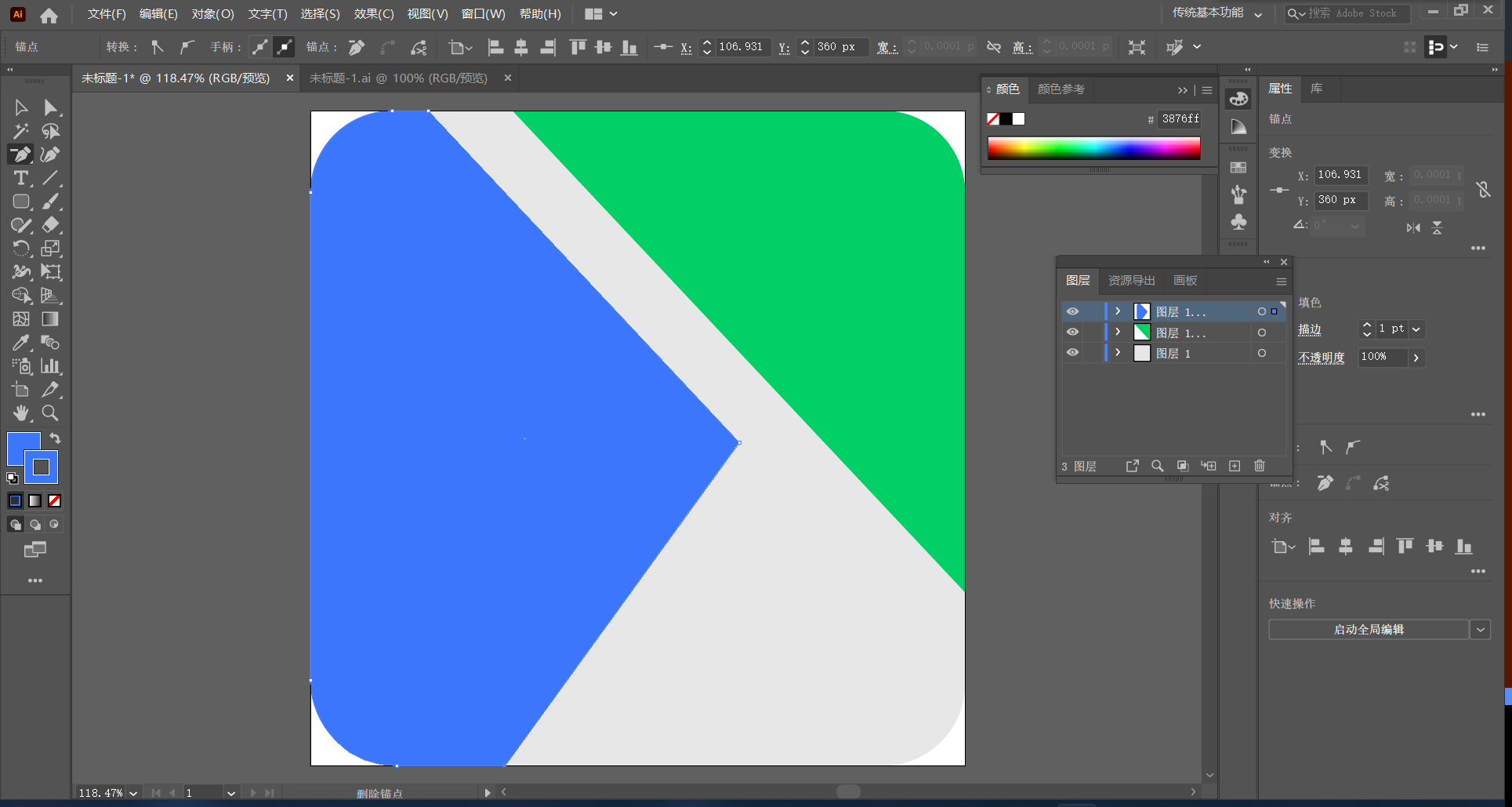The width and height of the screenshot is (1512, 807).
Task: Click target circle of bottom 图层 1
Action: 1261,353
